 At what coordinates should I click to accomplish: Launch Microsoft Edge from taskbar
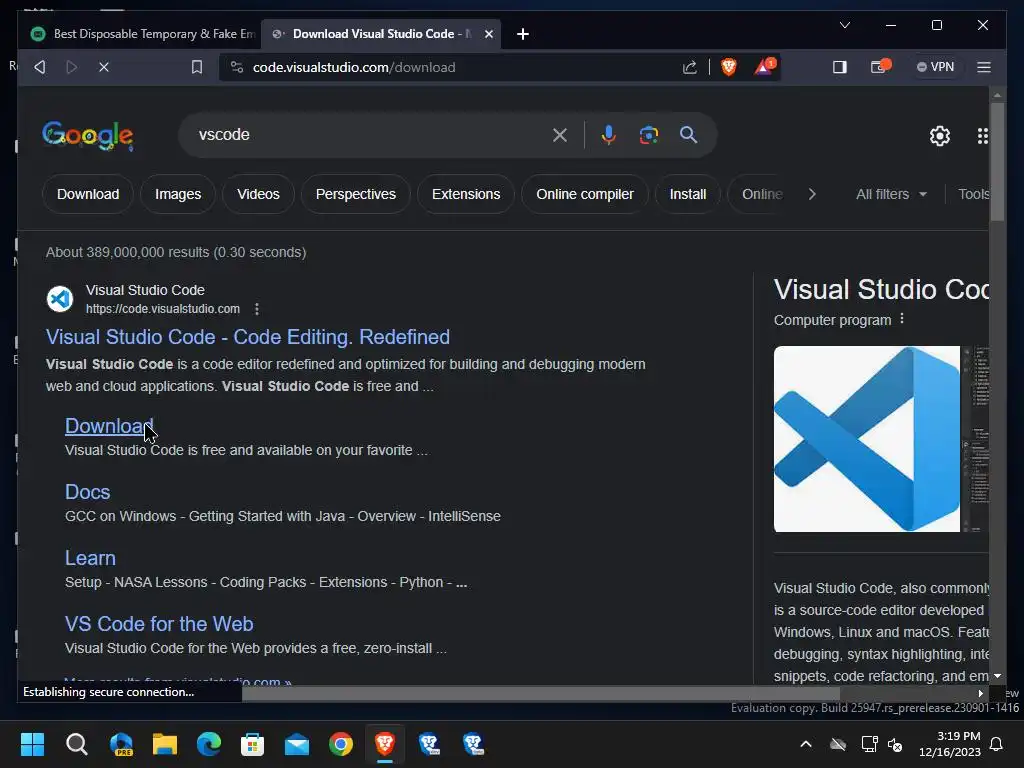pos(209,744)
